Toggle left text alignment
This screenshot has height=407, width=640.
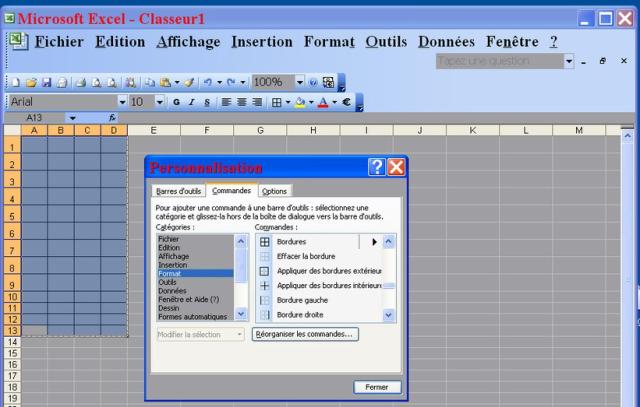pyautogui.click(x=226, y=102)
